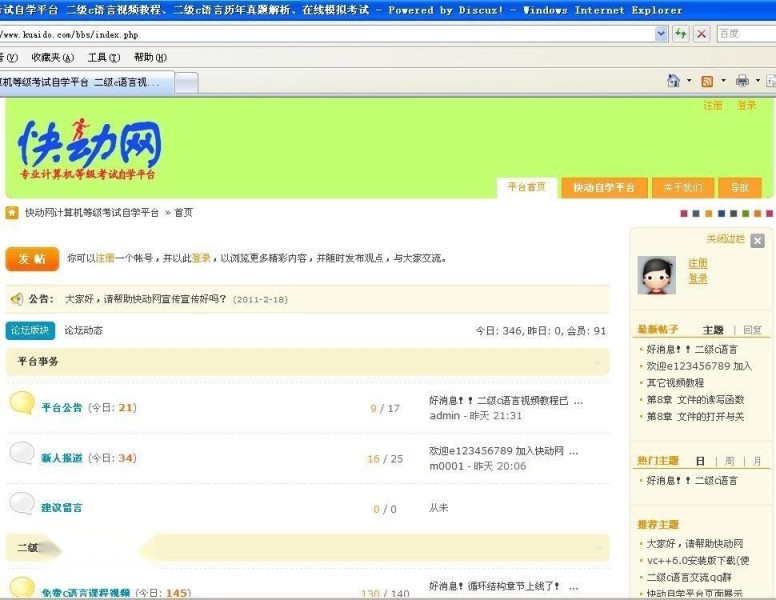
Task: Click the Home icon in IE toolbar
Action: point(674,81)
